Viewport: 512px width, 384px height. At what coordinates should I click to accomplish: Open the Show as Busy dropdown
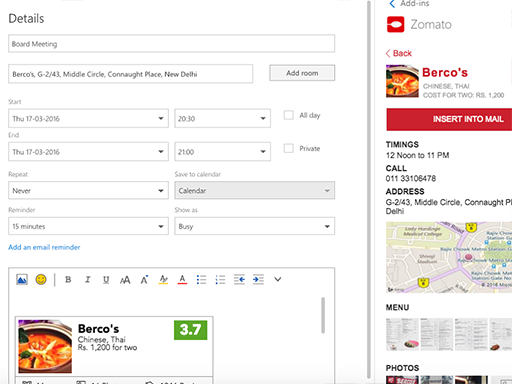coord(254,226)
